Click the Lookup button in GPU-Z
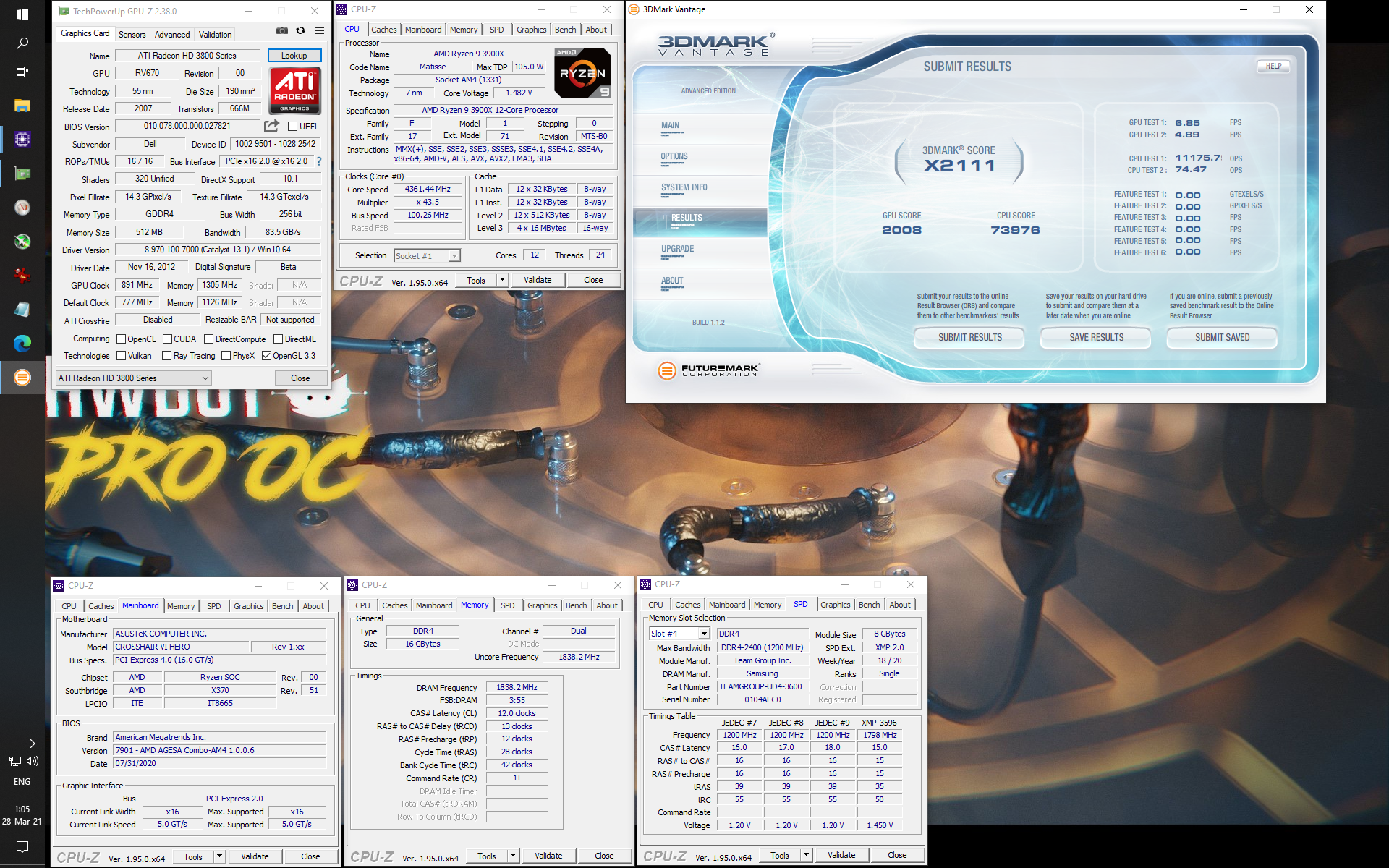Viewport: 1389px width, 868px height. click(x=294, y=56)
